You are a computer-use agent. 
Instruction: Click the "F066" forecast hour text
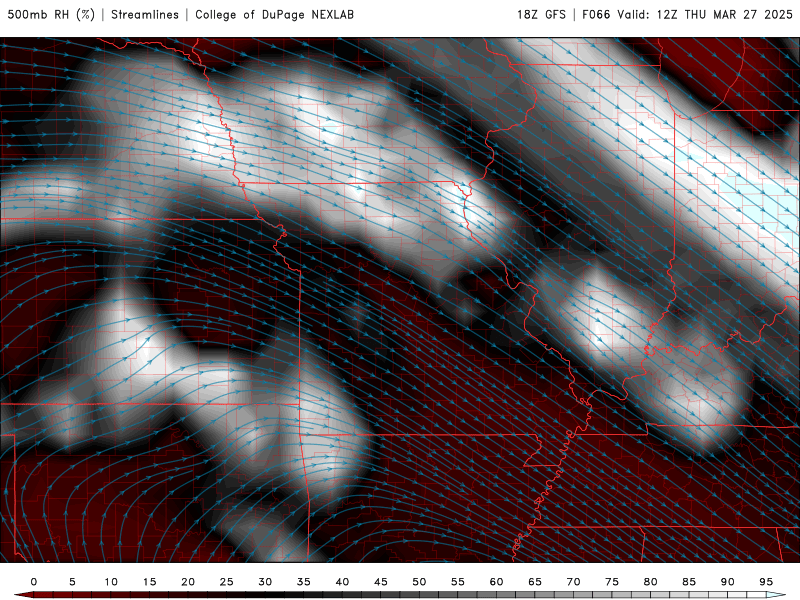pyautogui.click(x=596, y=15)
